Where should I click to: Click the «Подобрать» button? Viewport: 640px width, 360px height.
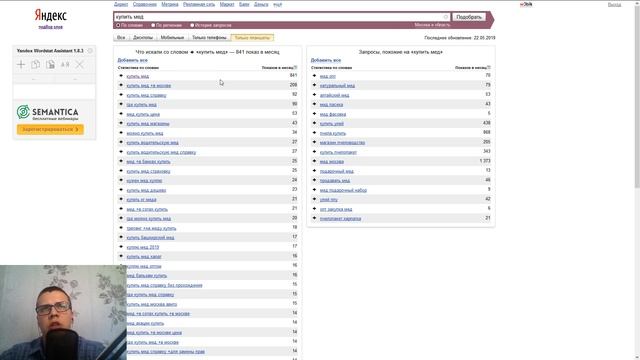[x=469, y=17]
